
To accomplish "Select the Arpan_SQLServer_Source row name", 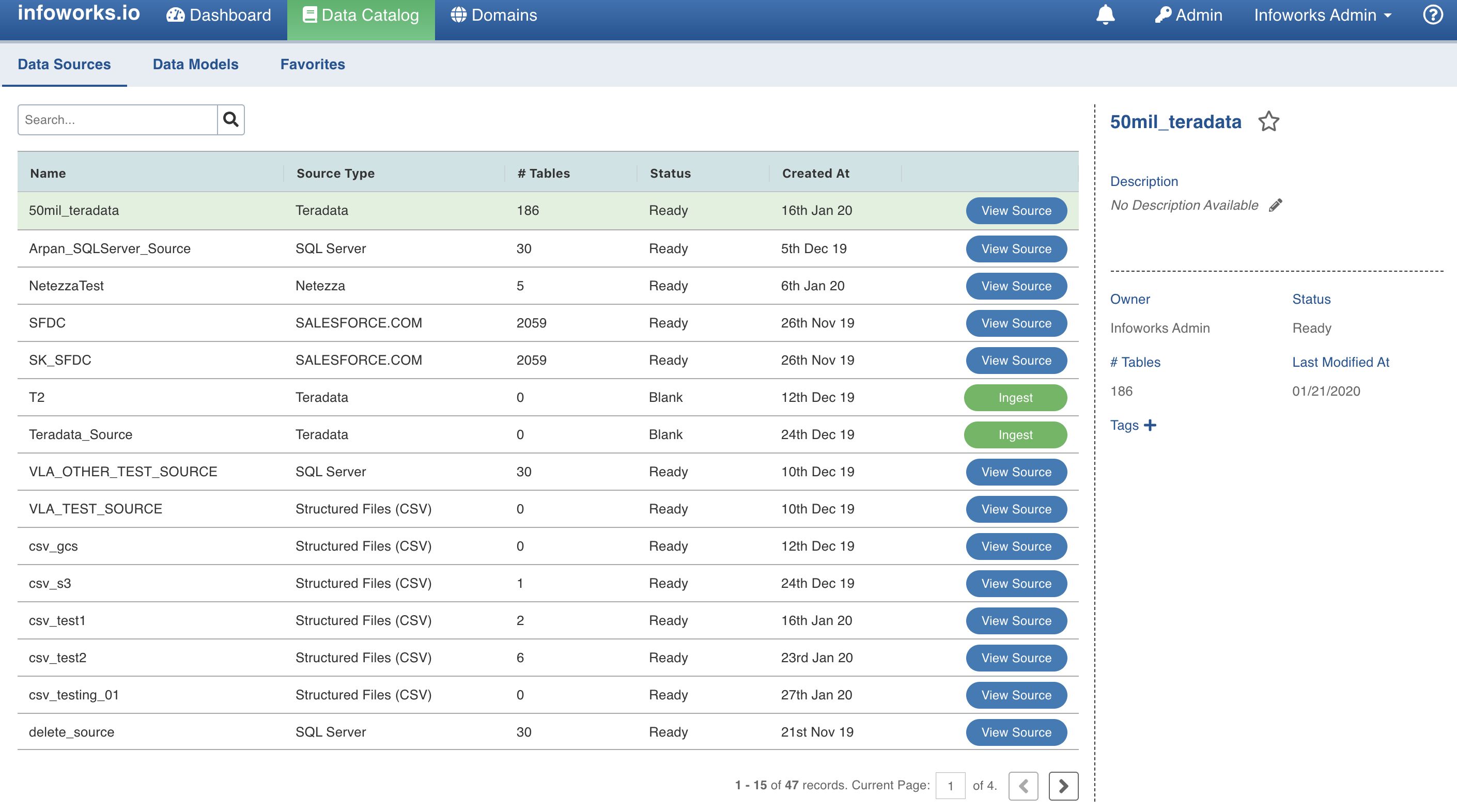I will pyautogui.click(x=110, y=248).
